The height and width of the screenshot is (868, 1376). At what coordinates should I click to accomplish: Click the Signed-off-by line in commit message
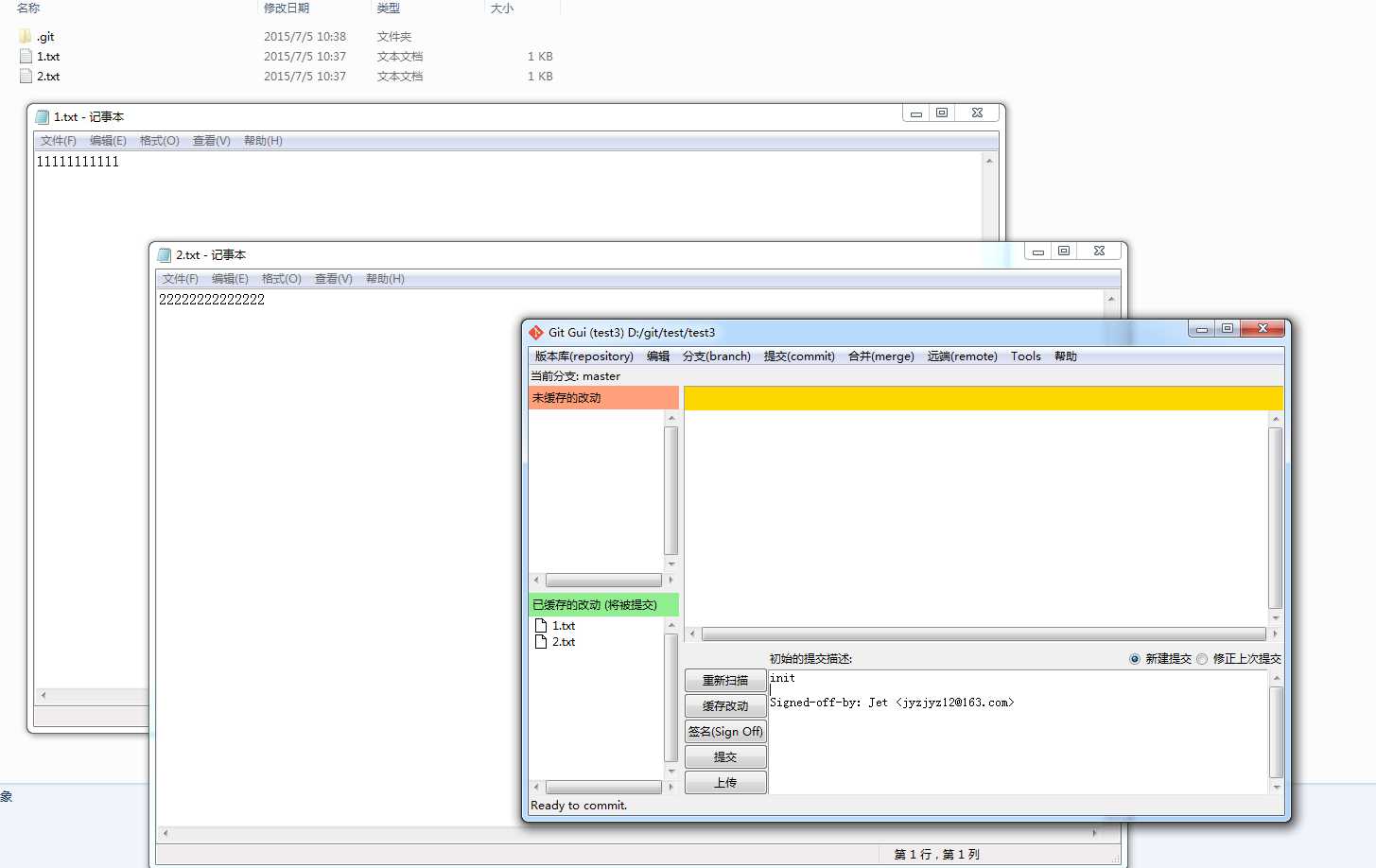point(892,703)
